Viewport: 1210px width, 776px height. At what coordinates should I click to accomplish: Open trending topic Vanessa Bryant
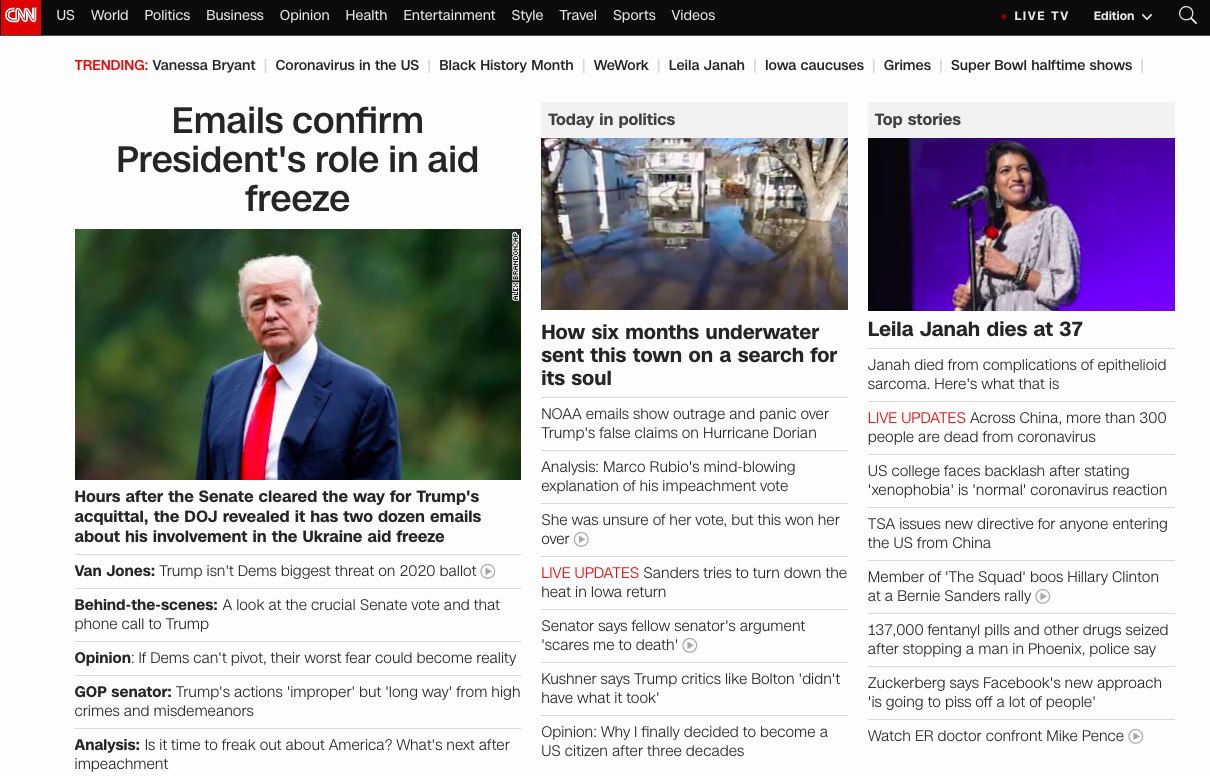(203, 65)
